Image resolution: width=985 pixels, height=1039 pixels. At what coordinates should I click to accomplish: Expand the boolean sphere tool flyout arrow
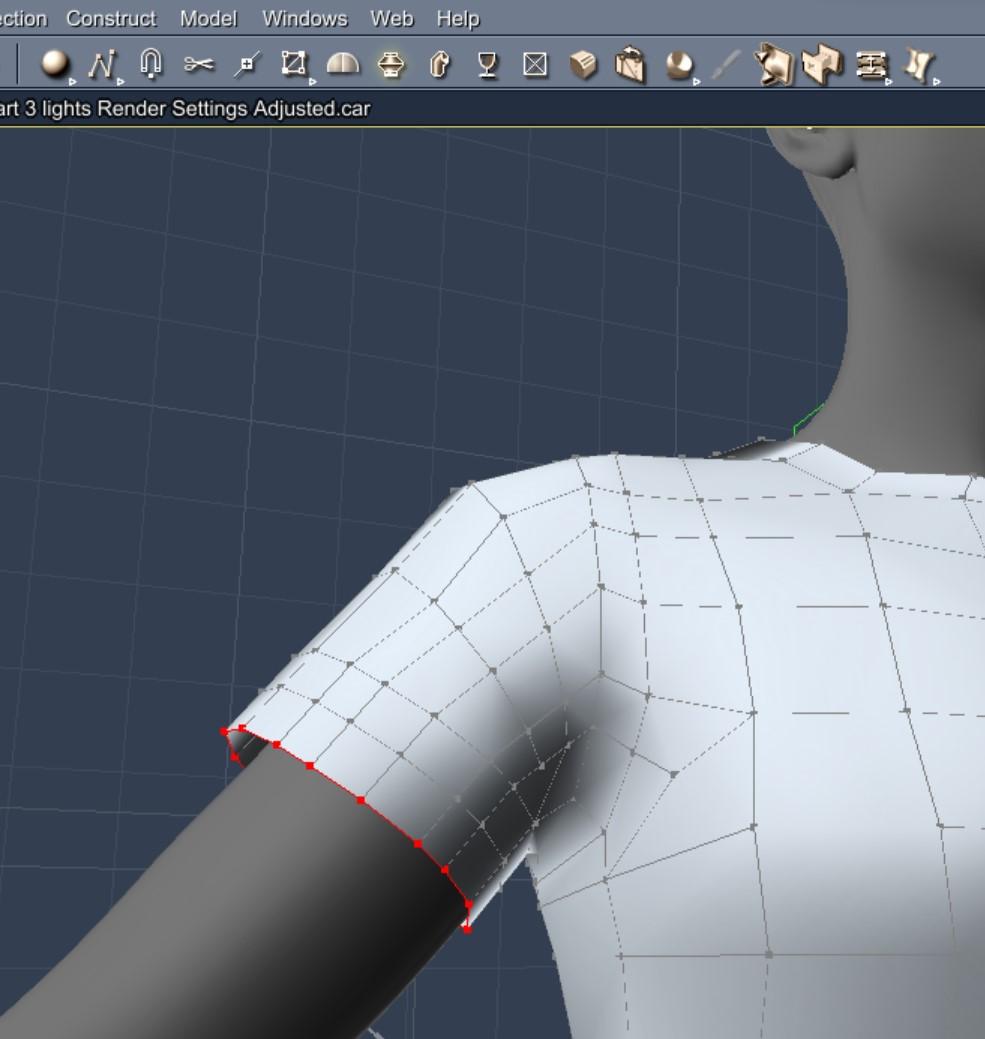point(697,82)
